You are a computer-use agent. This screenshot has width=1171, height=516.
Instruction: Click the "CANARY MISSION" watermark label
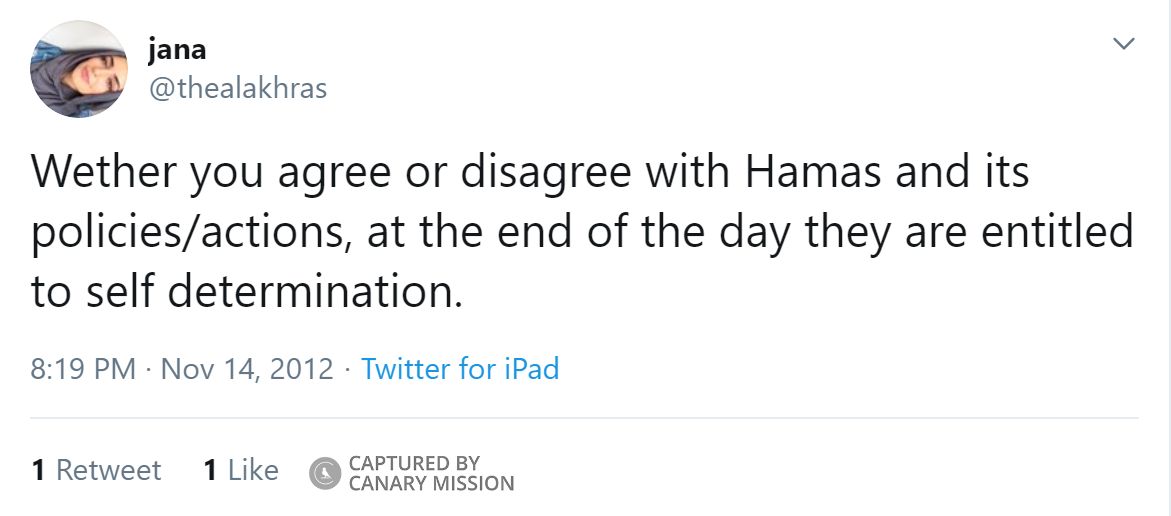(x=431, y=484)
